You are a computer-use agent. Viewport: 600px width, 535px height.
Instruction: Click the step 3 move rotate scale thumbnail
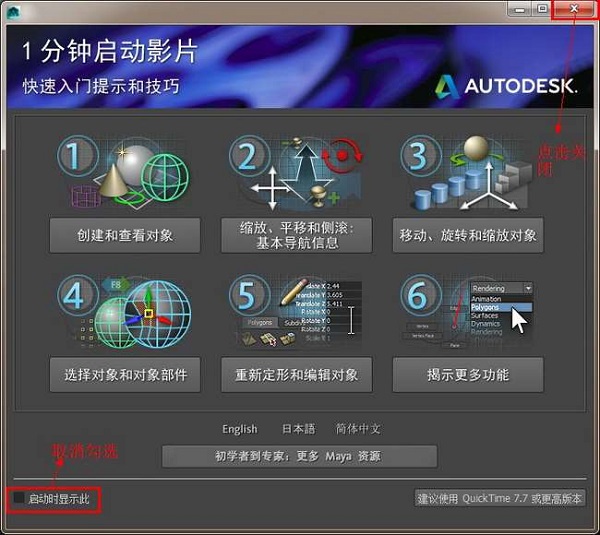tap(466, 172)
